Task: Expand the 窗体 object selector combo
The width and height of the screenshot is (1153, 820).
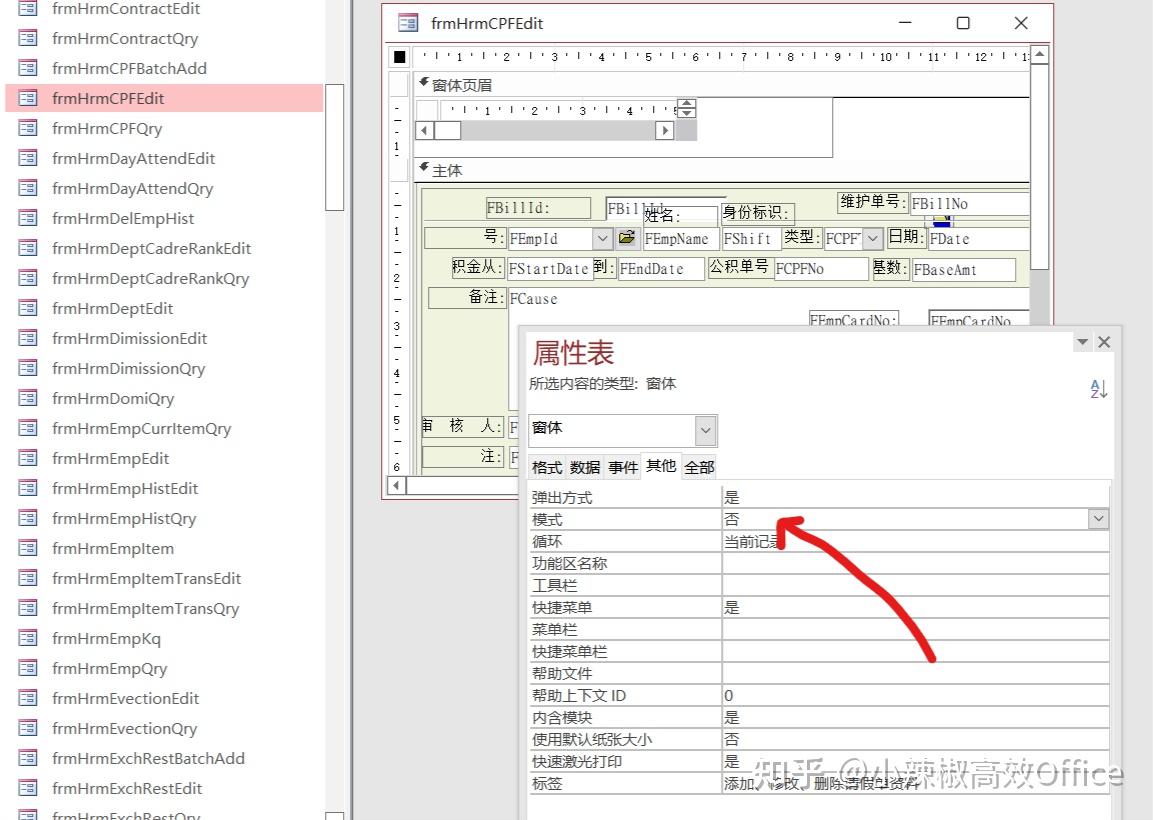Action: [707, 430]
